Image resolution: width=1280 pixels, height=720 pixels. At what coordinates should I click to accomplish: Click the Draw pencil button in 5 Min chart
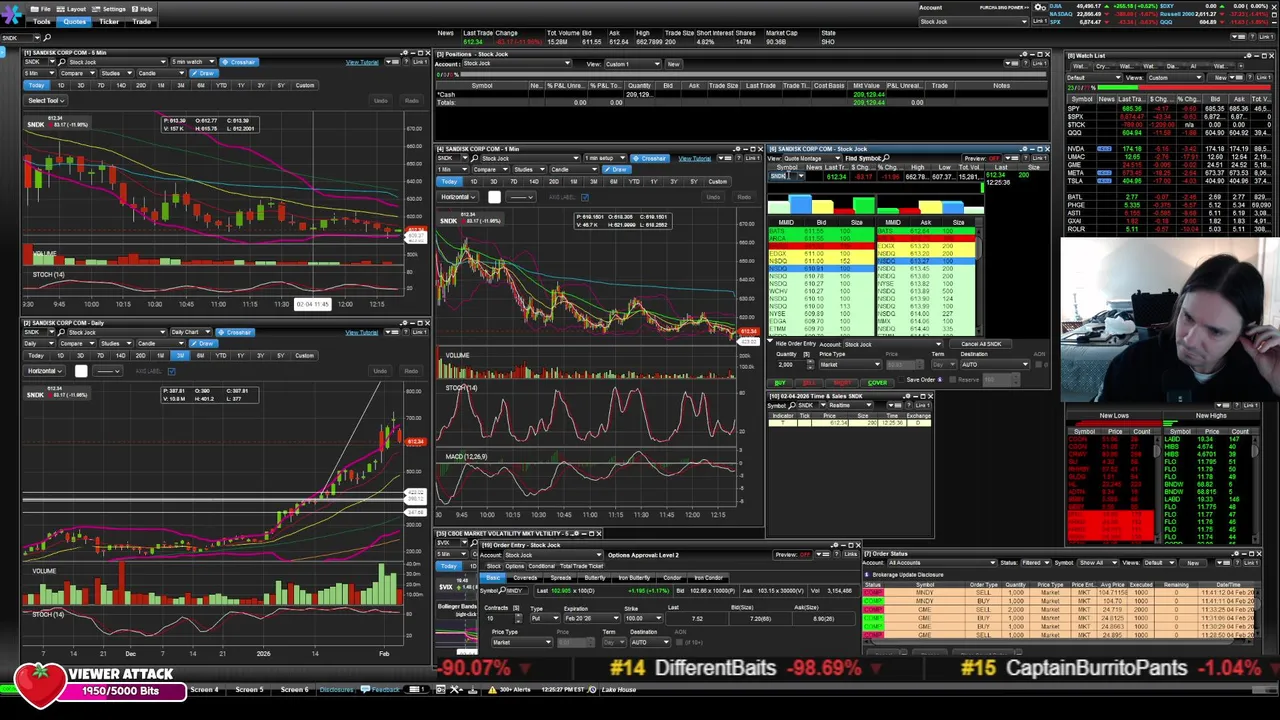coord(206,73)
